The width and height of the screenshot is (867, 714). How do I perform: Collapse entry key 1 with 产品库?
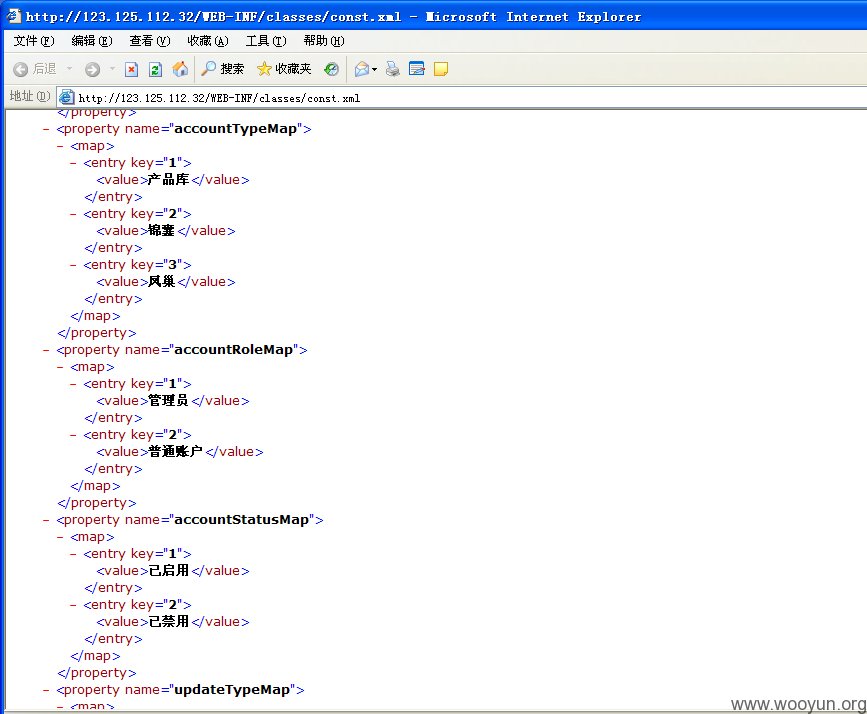point(73,163)
